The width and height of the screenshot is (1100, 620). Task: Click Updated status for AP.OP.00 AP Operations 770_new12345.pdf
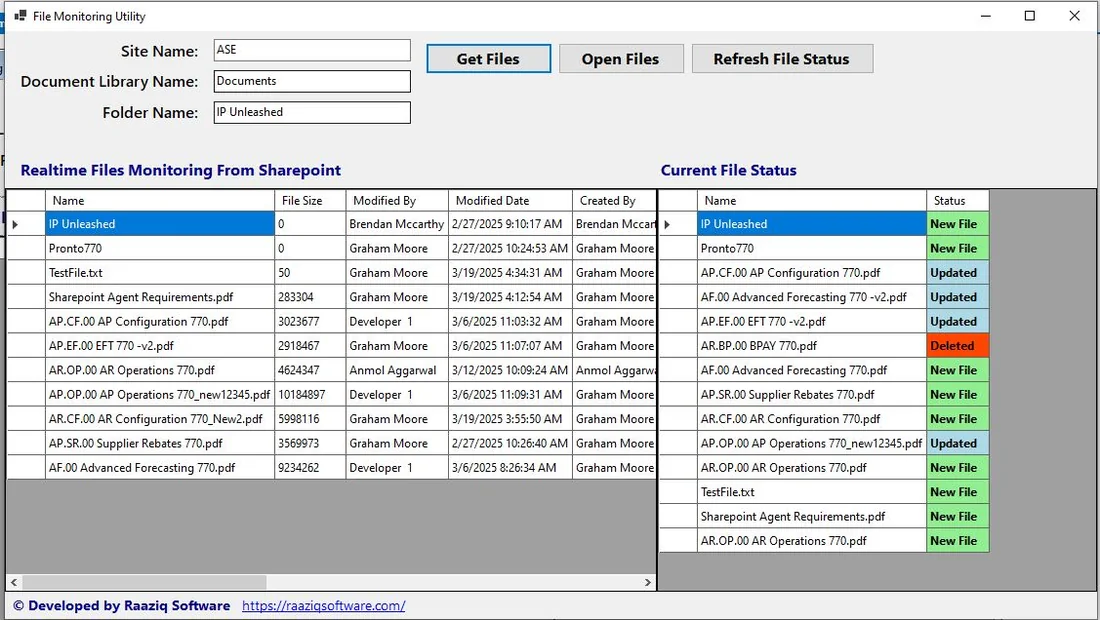coord(958,443)
